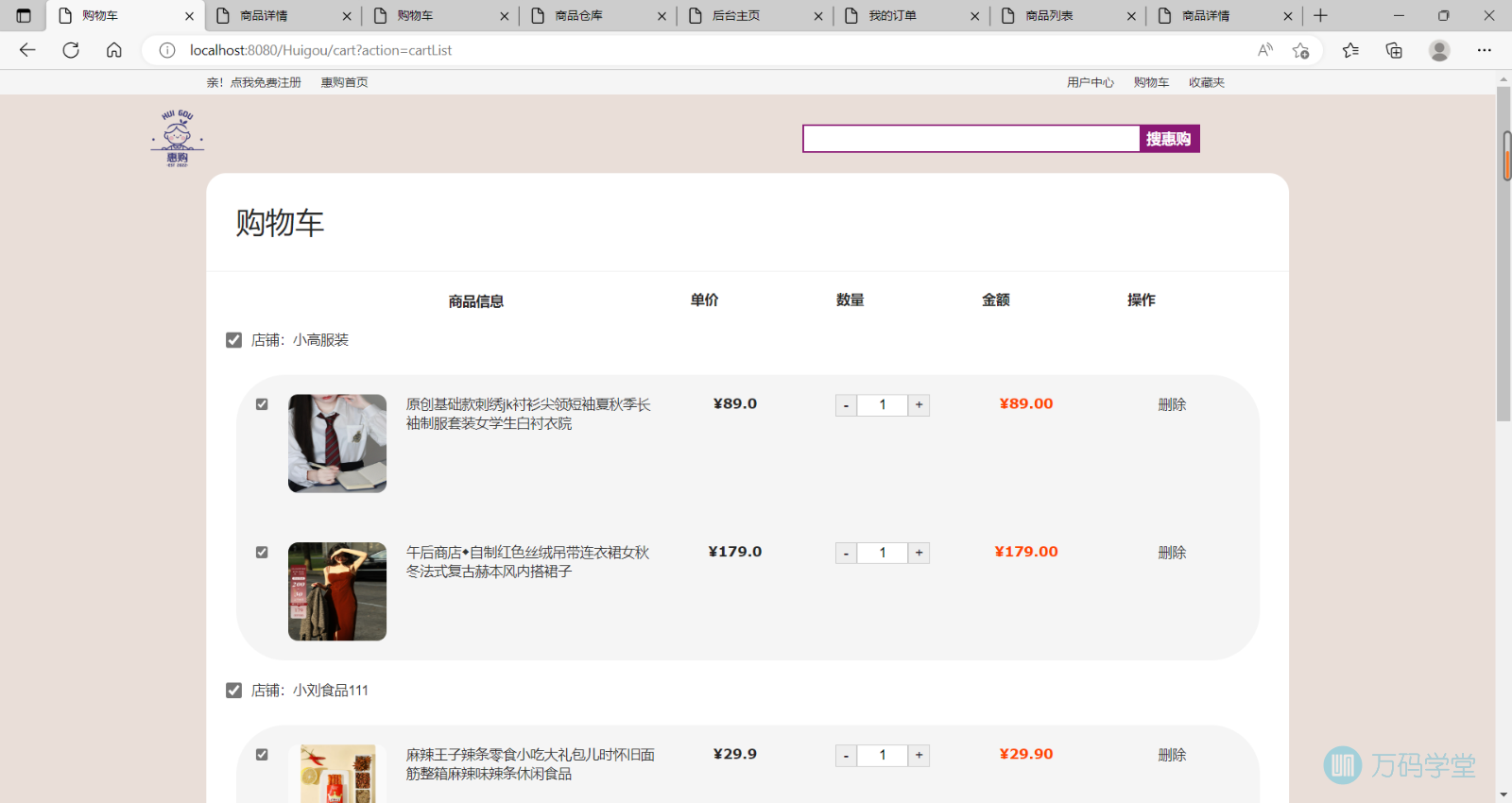Delete the 麻辣王子 spicy snack item via 删除
This screenshot has height=803, width=1512.
coord(1172,755)
